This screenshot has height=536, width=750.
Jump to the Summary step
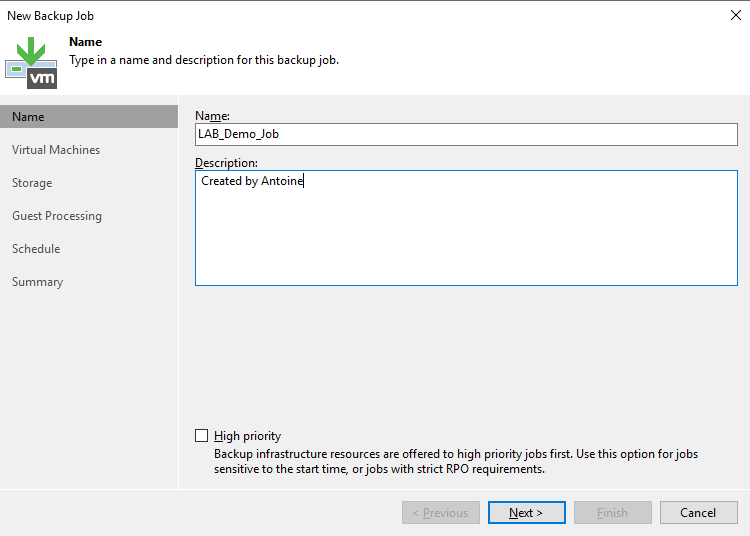[x=37, y=282]
